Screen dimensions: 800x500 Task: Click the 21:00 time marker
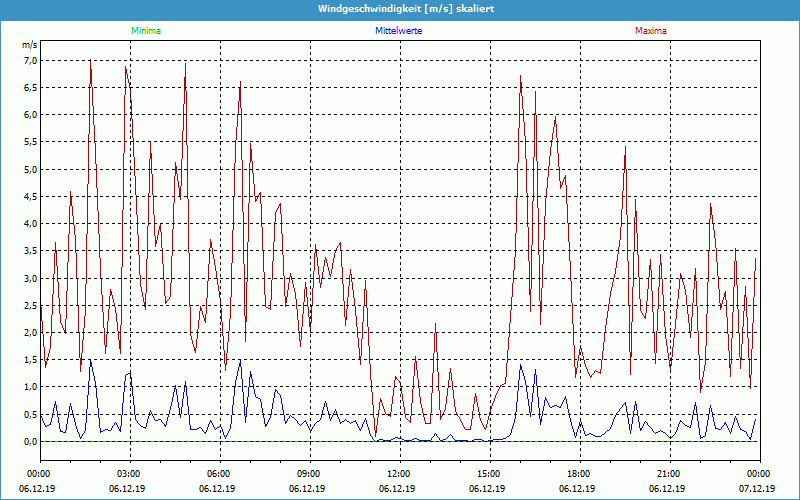669,474
